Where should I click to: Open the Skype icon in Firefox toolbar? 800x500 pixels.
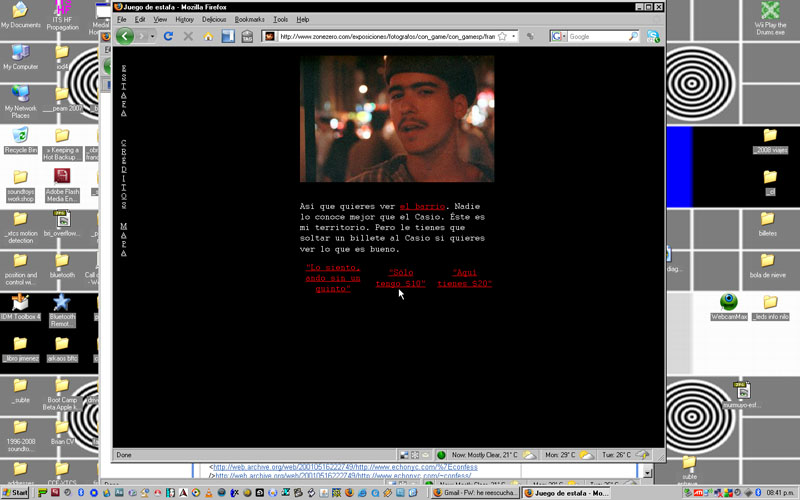click(653, 37)
